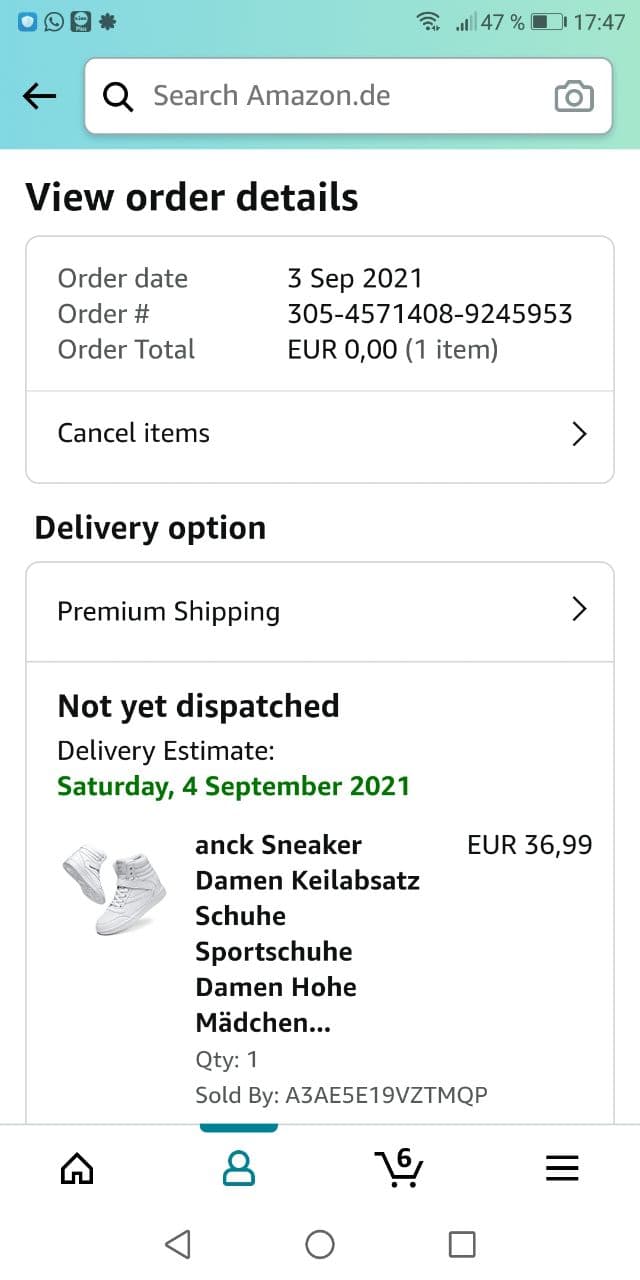Image resolution: width=640 pixels, height=1280 pixels.
Task: Tap the battery indicator in the status bar
Action: (x=548, y=22)
